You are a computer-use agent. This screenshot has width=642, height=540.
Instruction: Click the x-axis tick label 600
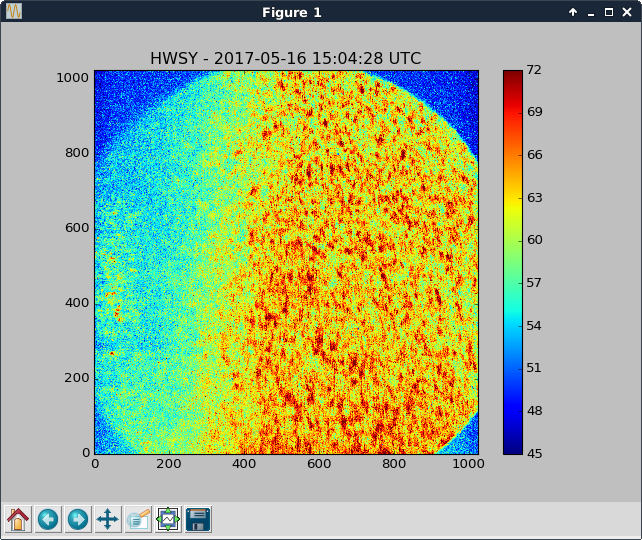point(319,464)
